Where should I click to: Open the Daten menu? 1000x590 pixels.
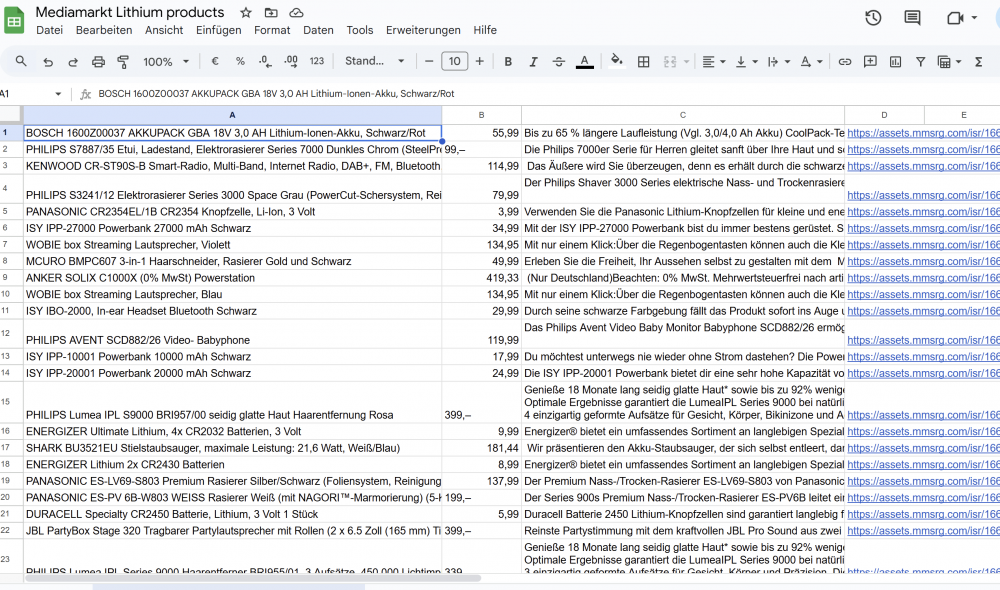[318, 30]
